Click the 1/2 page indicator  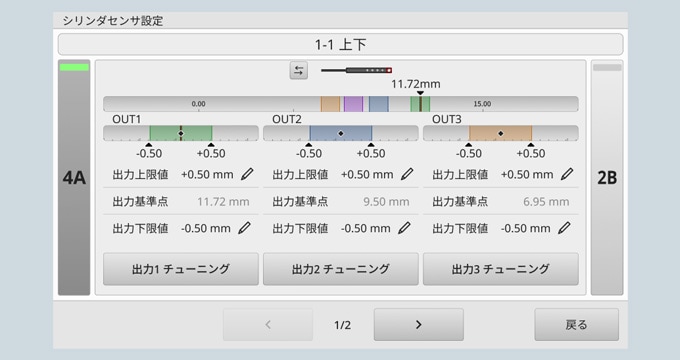pyautogui.click(x=343, y=325)
